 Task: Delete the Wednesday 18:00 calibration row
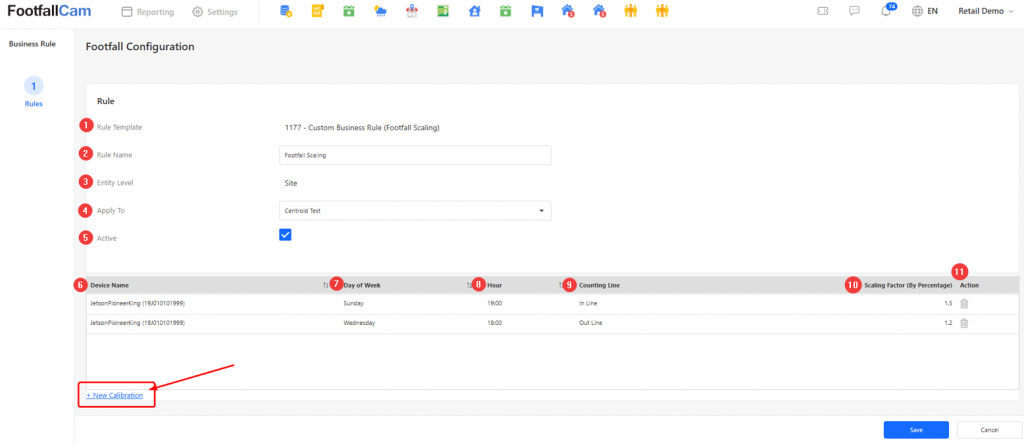pyautogui.click(x=964, y=323)
